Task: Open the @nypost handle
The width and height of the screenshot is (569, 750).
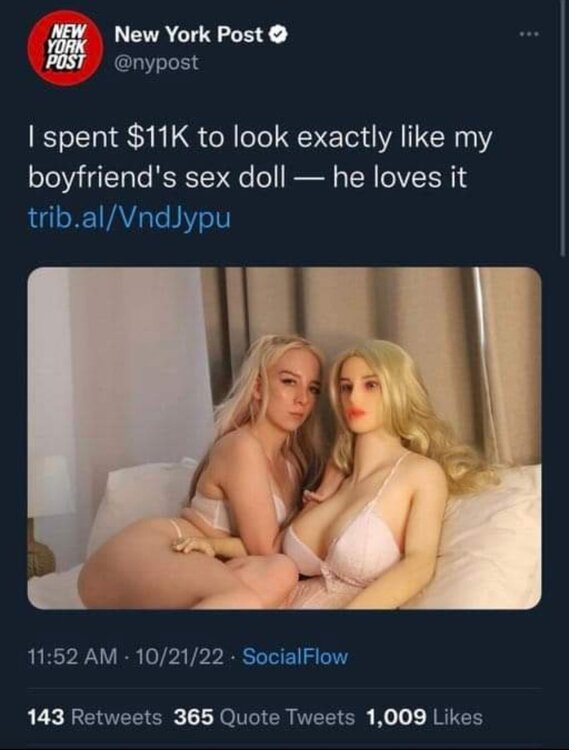Action: 156,62
